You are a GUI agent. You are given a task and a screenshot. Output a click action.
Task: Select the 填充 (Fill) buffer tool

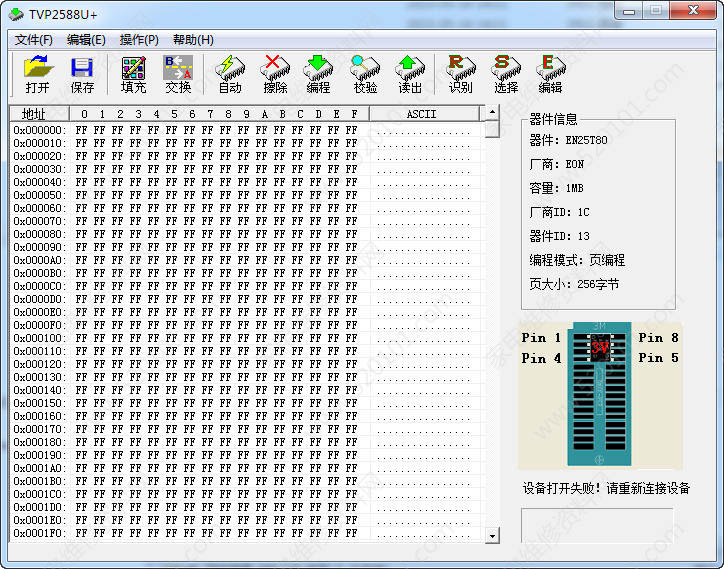coord(133,75)
